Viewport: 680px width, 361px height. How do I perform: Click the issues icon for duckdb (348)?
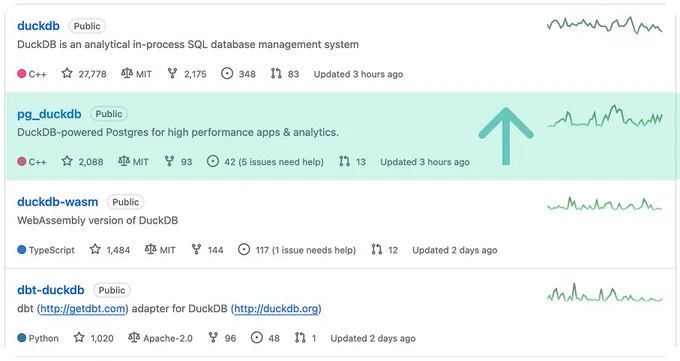[227, 74]
